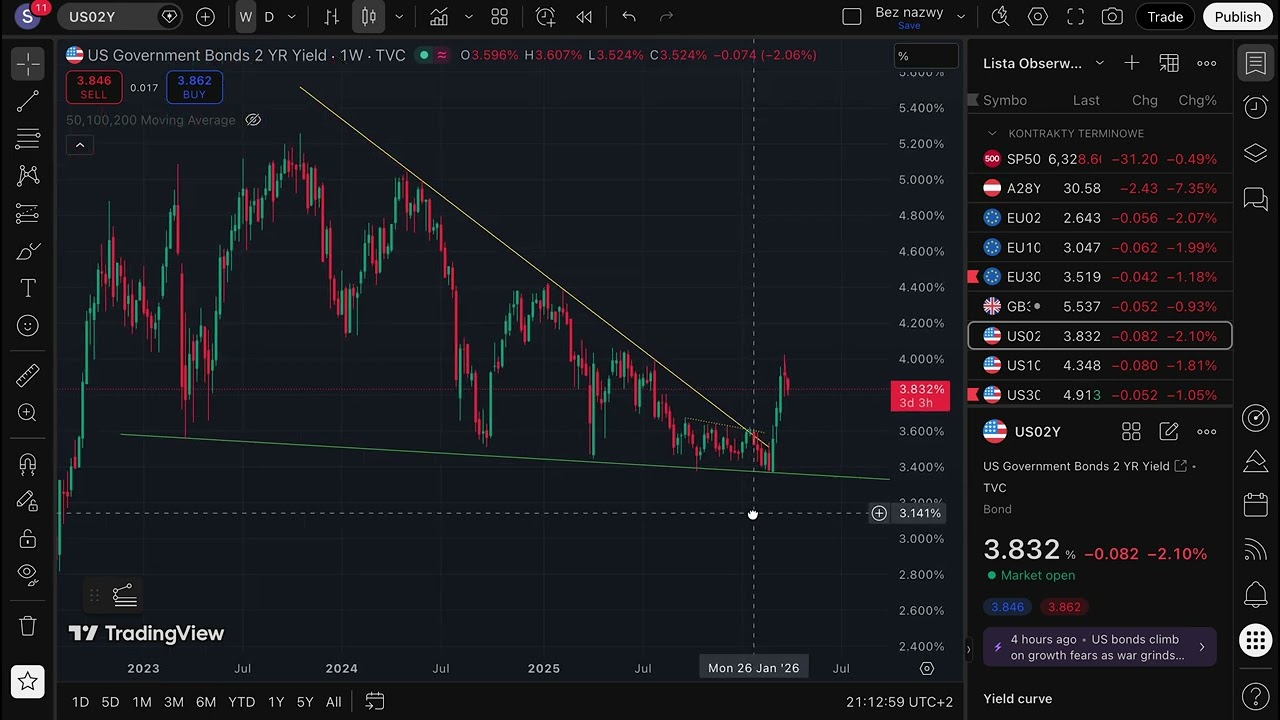
Task: Remove drawings with the trash icon
Action: coord(28,626)
